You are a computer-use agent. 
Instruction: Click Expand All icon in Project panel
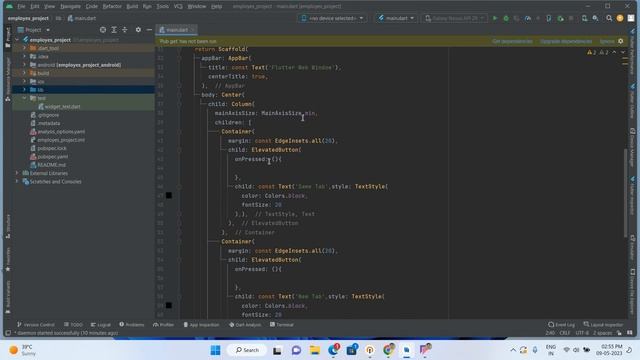[x=114, y=30]
